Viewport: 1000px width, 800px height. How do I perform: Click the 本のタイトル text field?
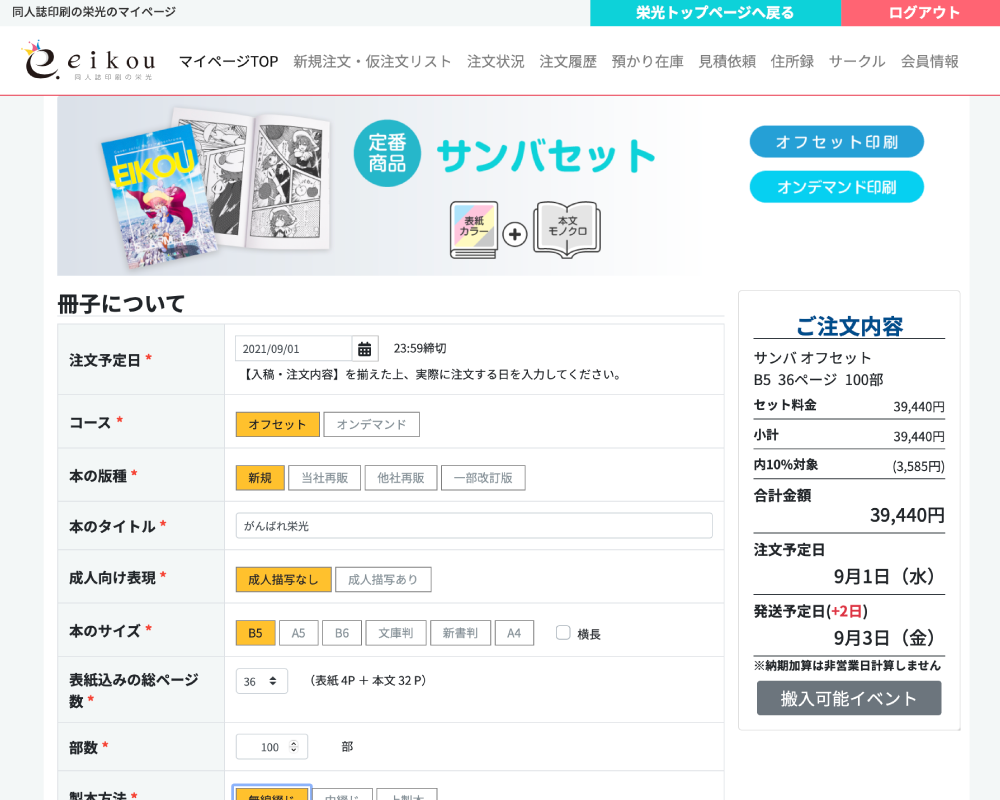pyautogui.click(x=474, y=526)
